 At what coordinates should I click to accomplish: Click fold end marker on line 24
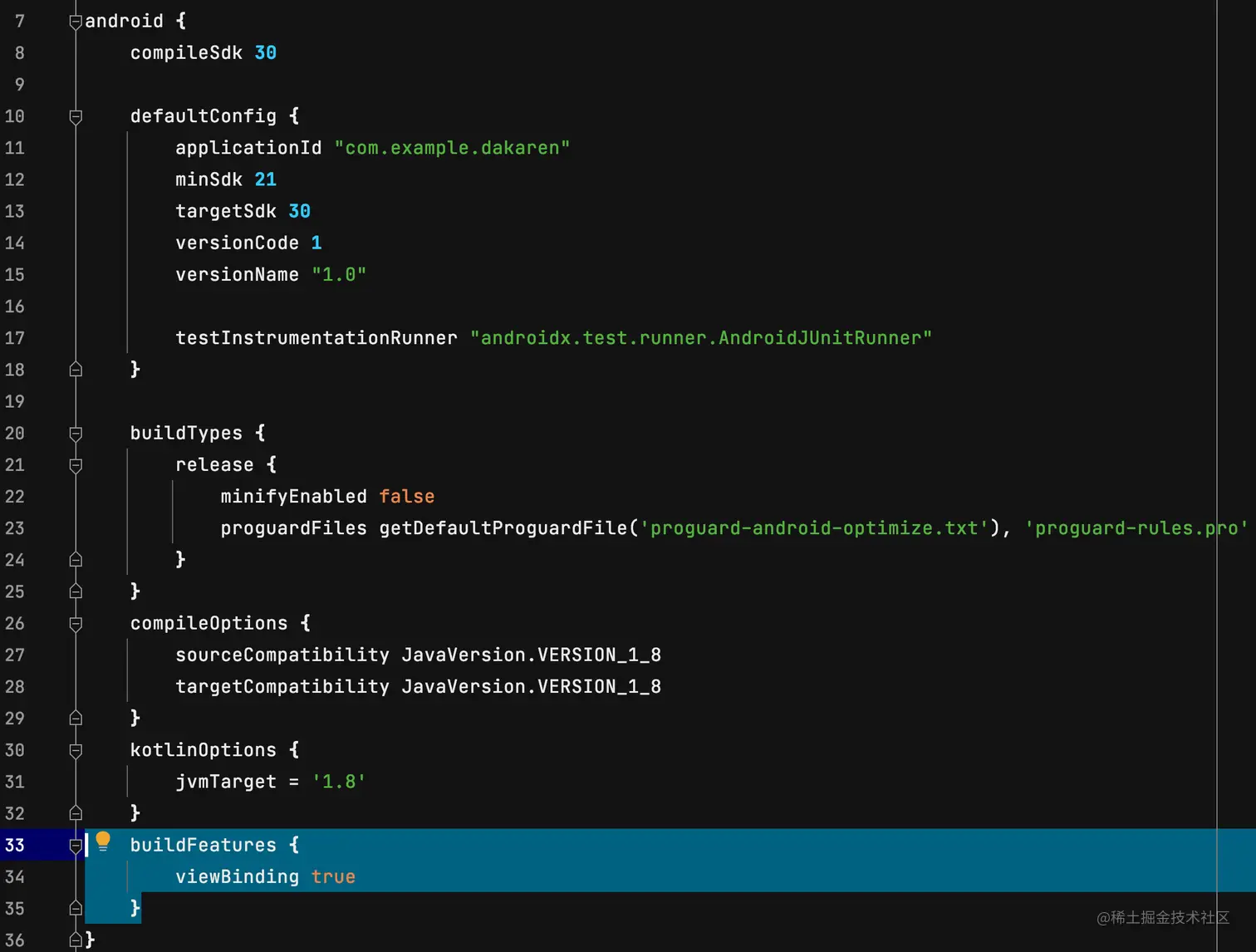[x=76, y=560]
